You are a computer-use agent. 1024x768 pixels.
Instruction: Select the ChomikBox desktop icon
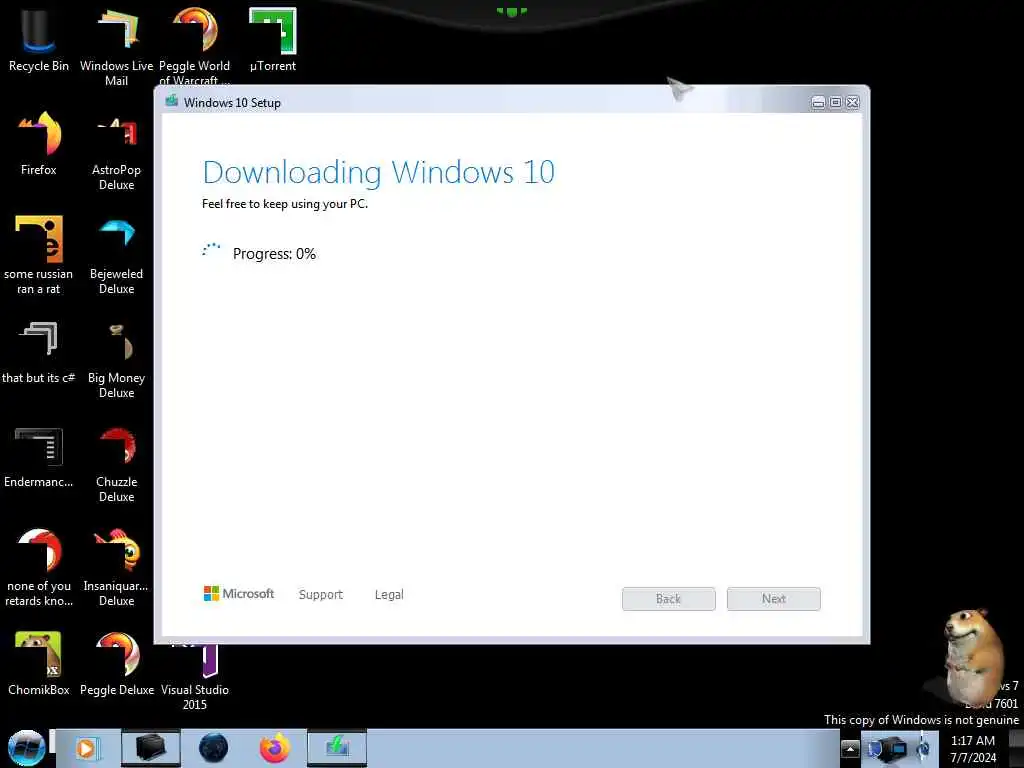[39, 662]
